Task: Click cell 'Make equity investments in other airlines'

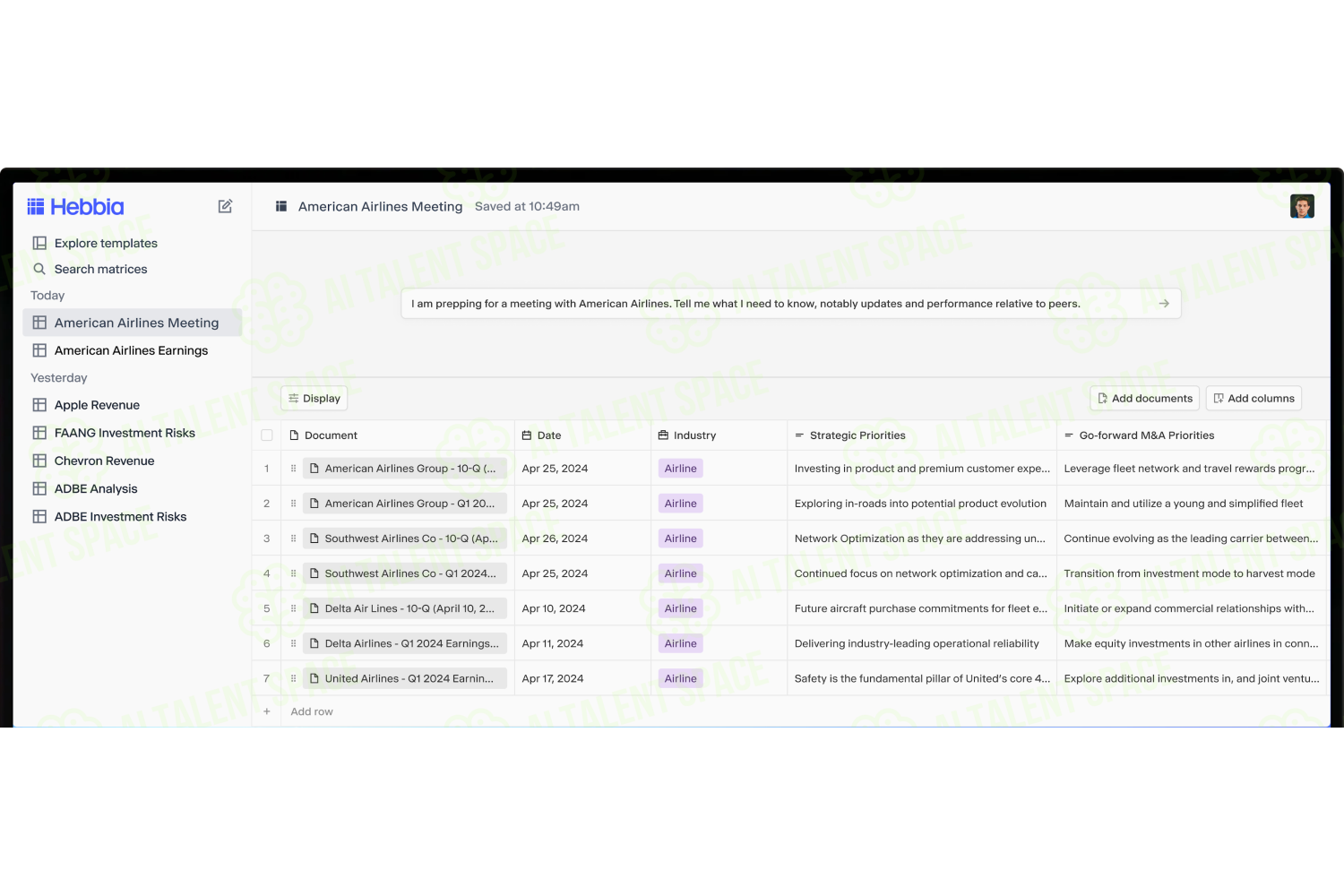Action: coord(1191,643)
